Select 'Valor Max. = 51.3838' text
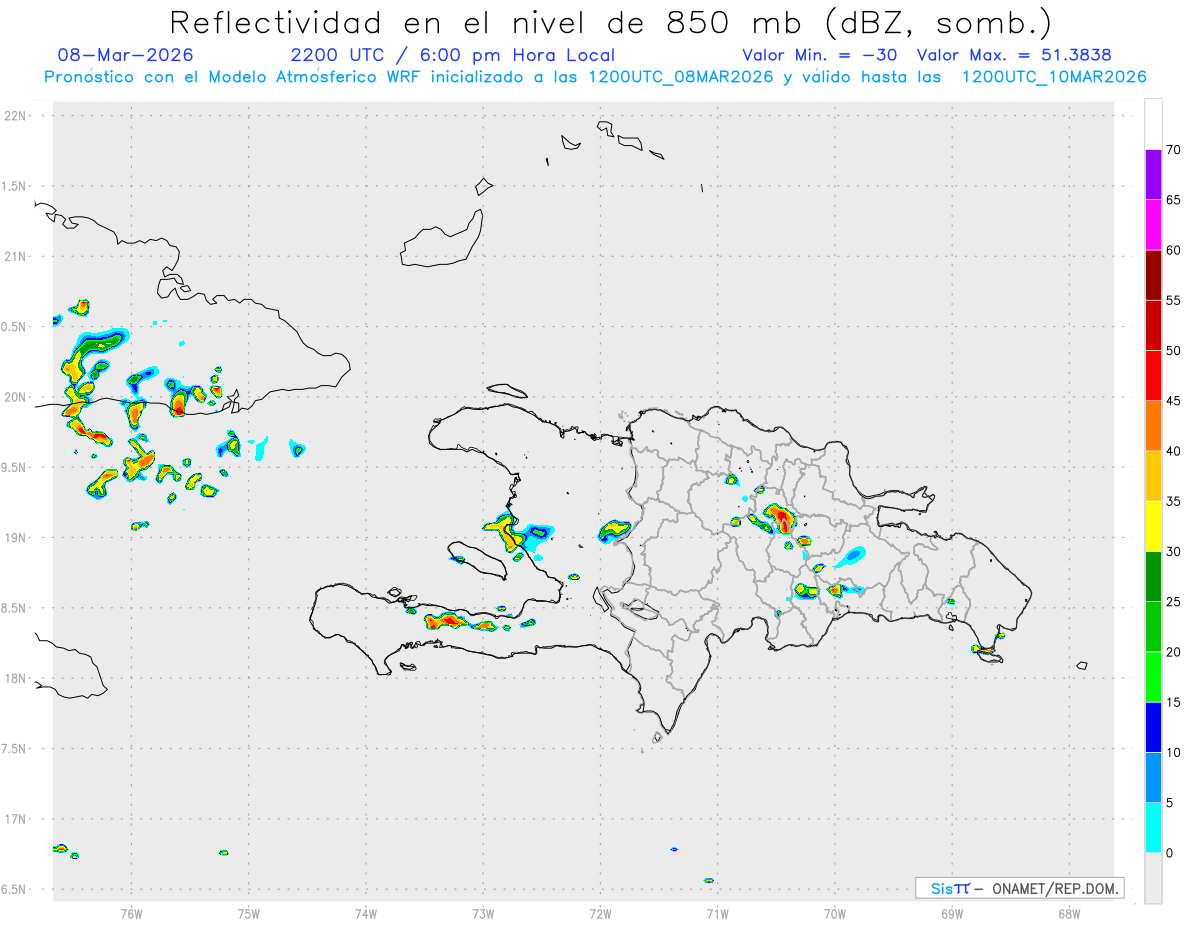The image size is (1200, 927). (1013, 55)
